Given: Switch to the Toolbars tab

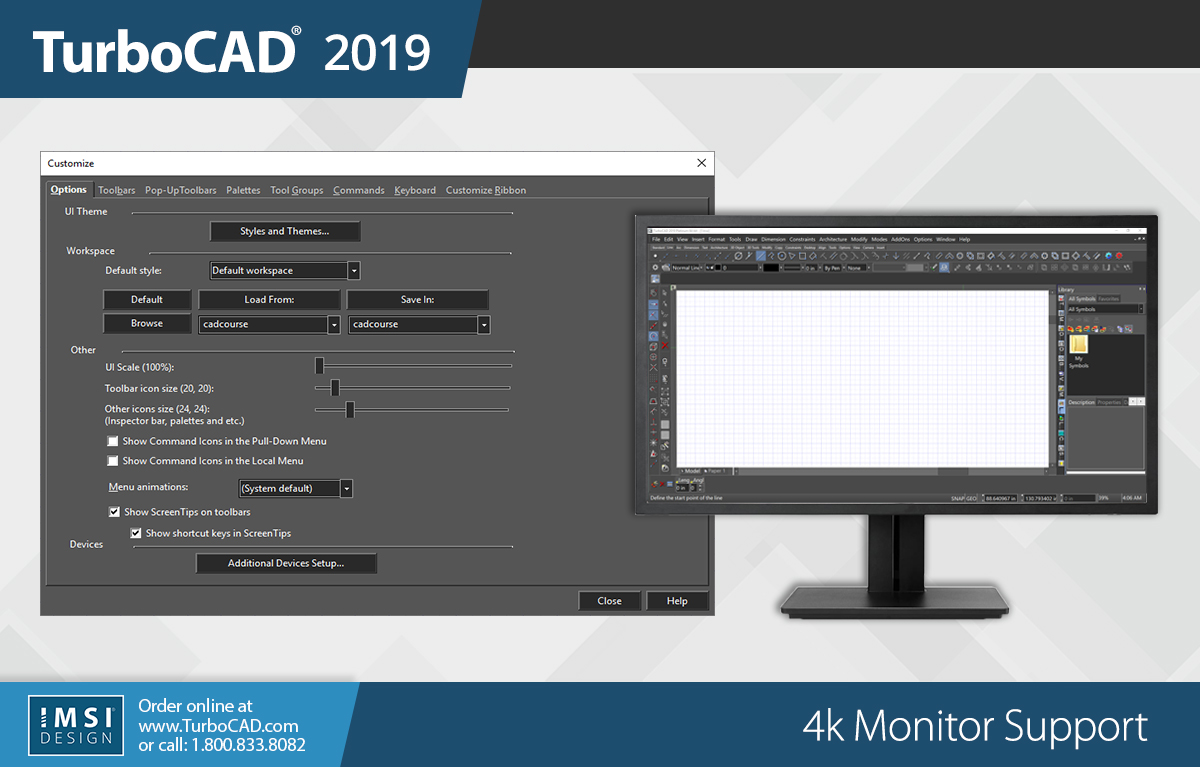Looking at the screenshot, I should (x=117, y=190).
